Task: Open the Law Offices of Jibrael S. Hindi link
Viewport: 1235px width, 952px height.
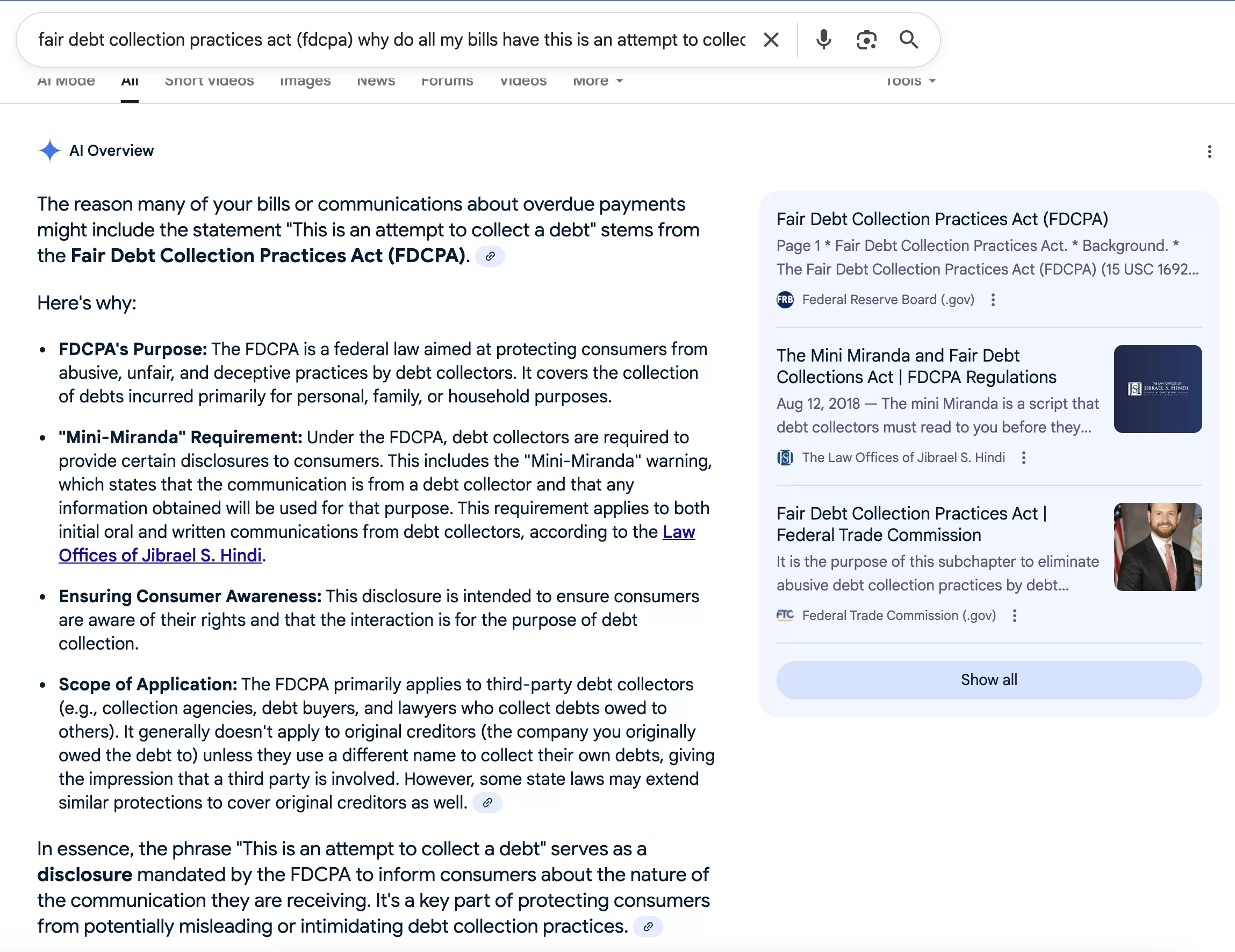Action: click(377, 544)
